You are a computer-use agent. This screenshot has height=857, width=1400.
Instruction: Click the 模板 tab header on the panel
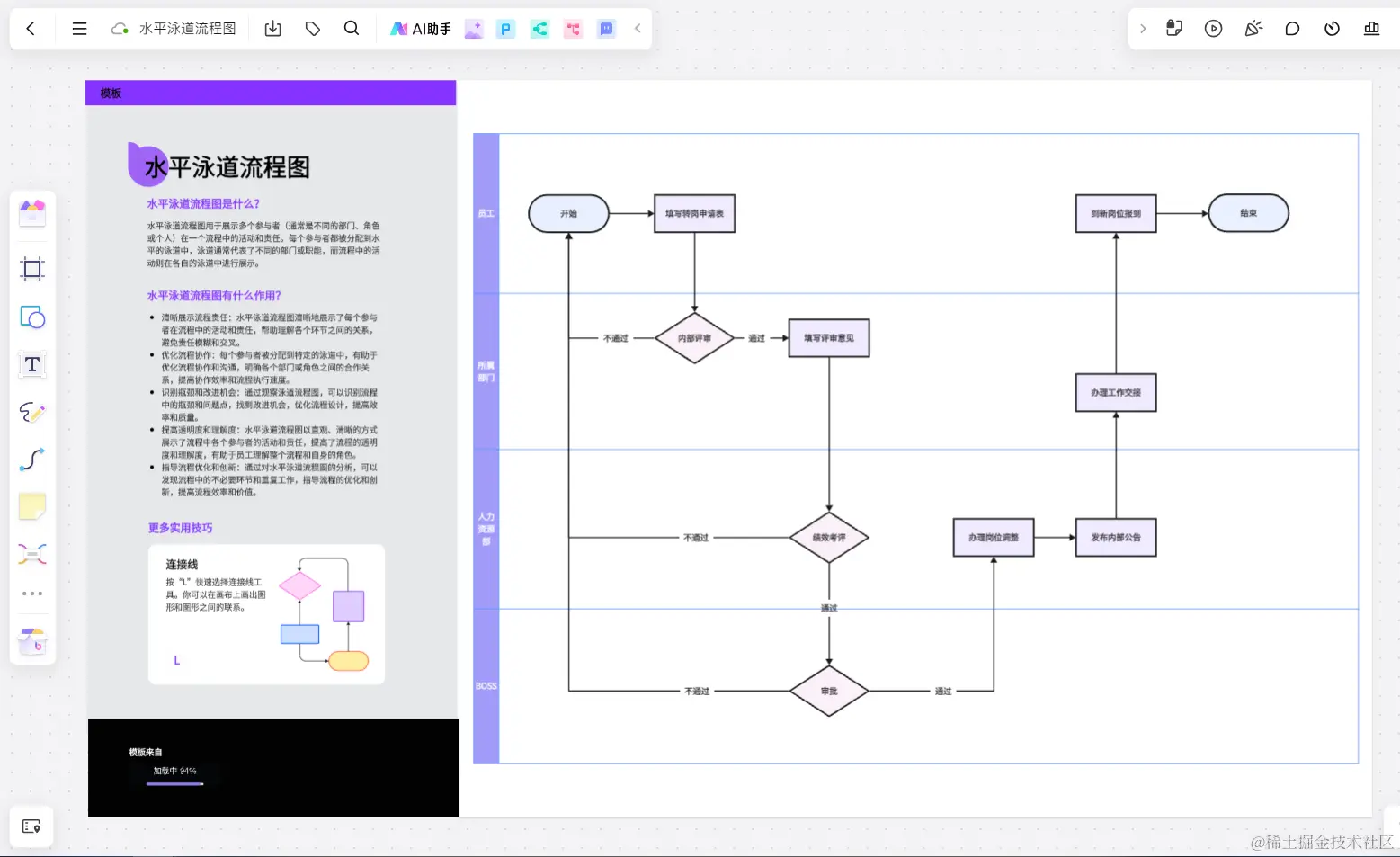[109, 93]
